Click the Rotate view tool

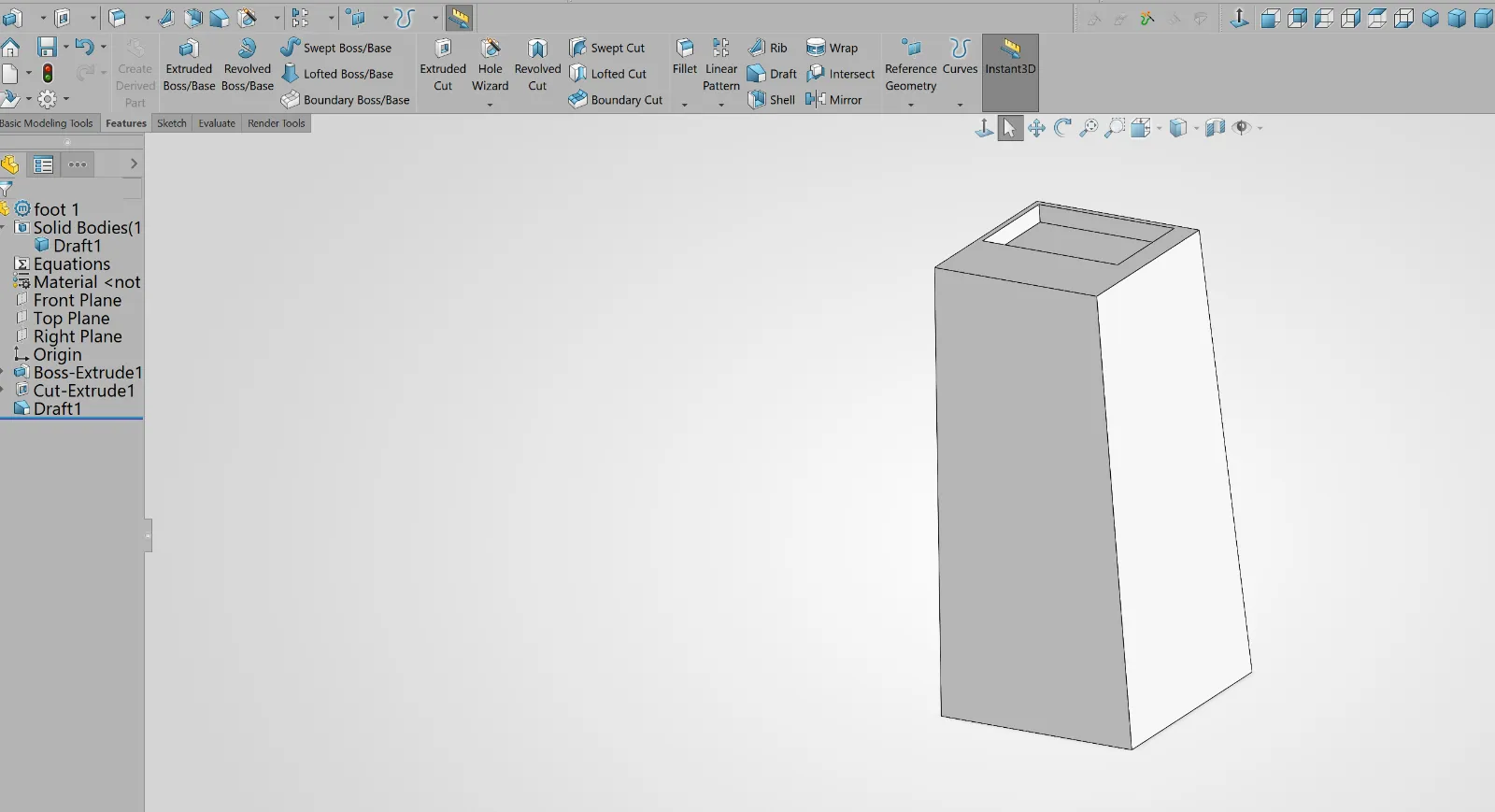pos(1062,128)
